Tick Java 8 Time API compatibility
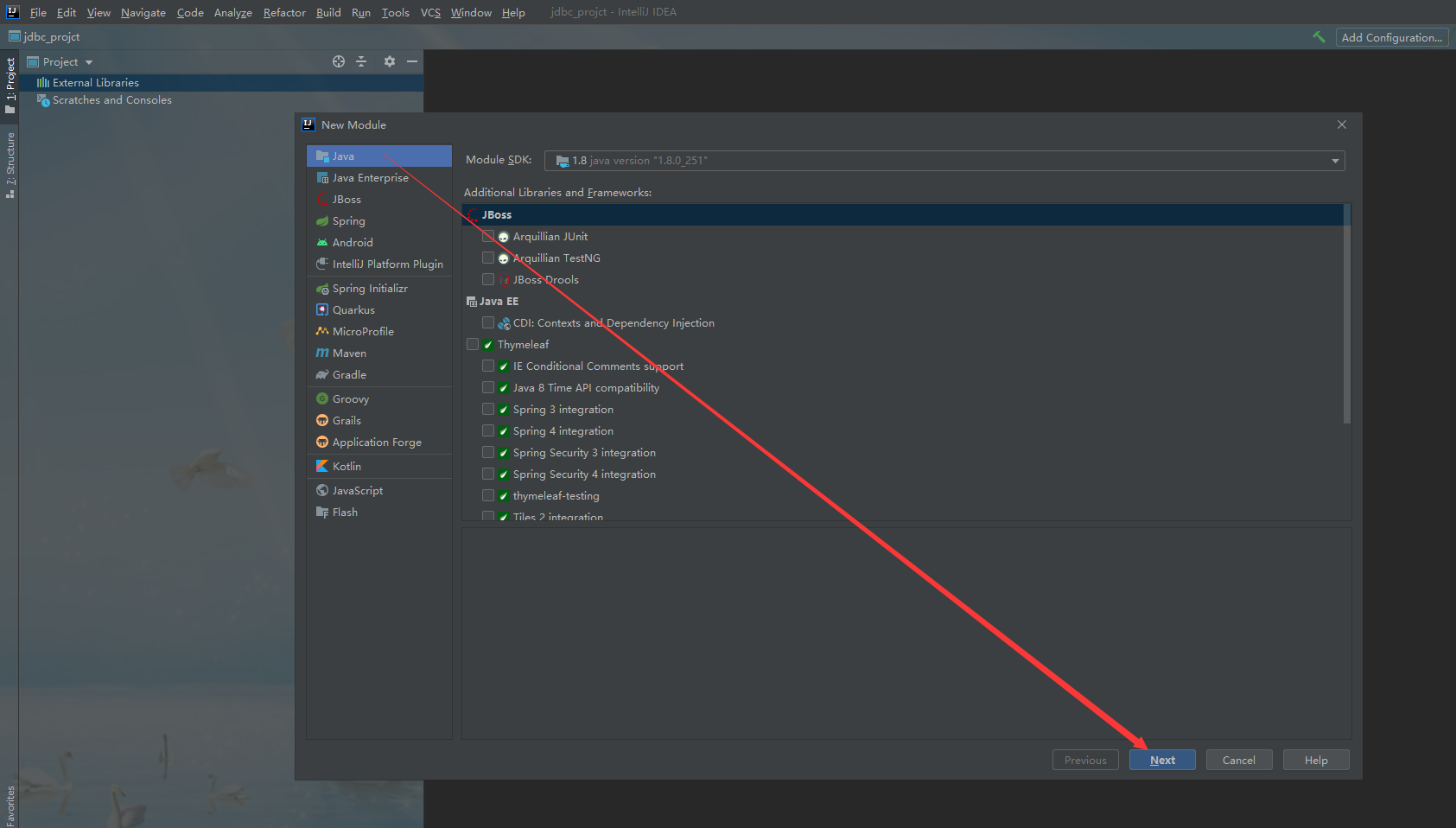 (x=488, y=387)
